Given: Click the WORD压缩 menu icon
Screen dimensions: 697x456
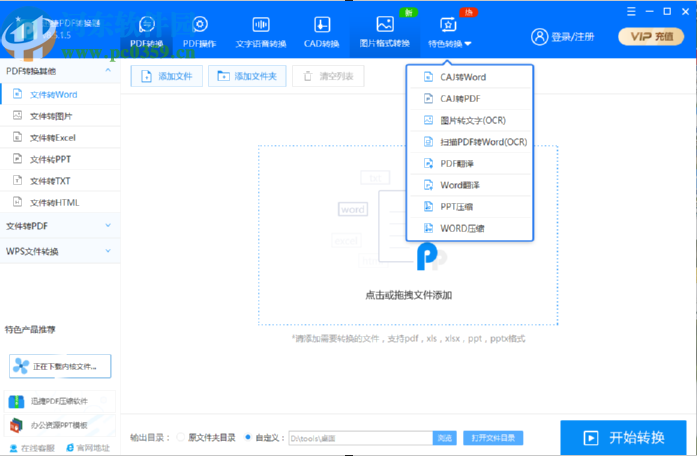Looking at the screenshot, I should pos(428,228).
